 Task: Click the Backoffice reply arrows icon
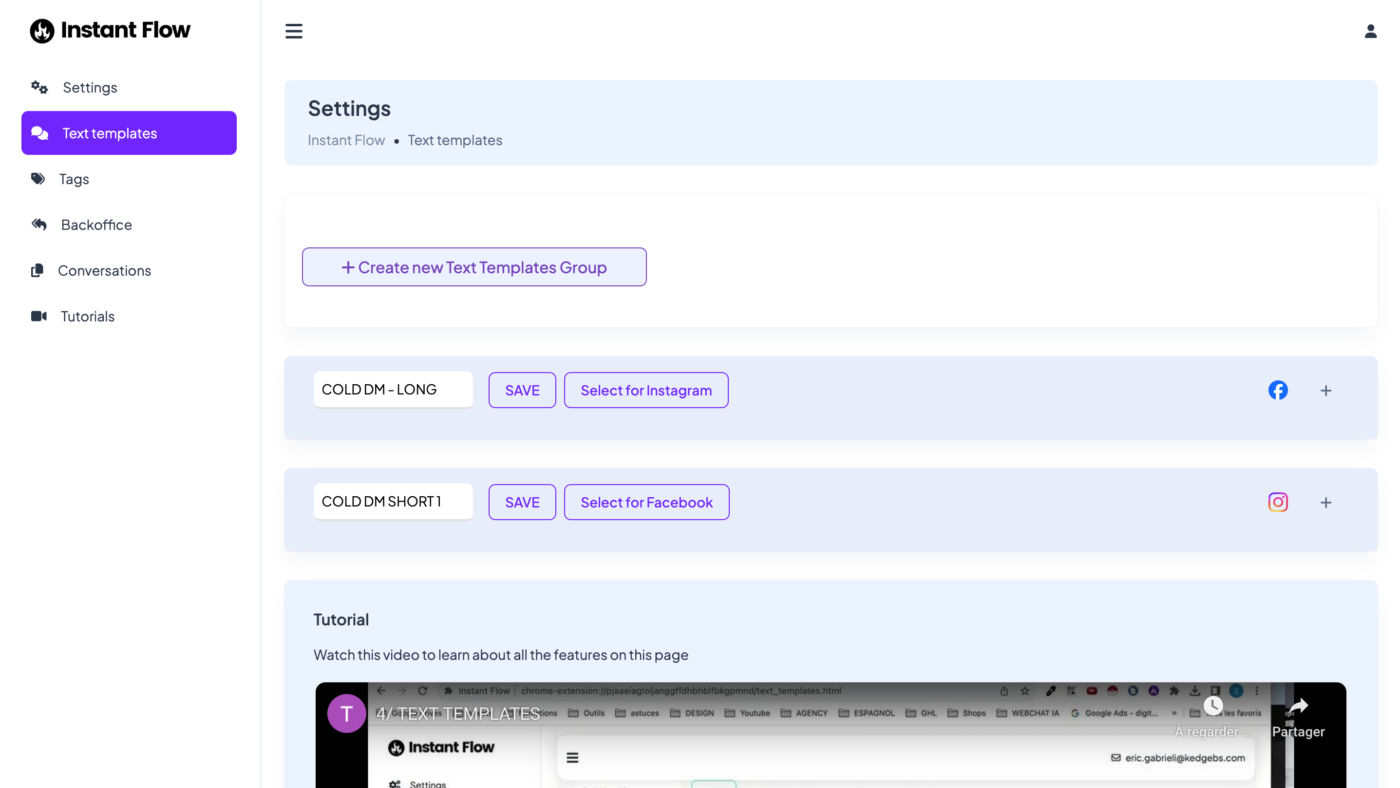pos(39,225)
